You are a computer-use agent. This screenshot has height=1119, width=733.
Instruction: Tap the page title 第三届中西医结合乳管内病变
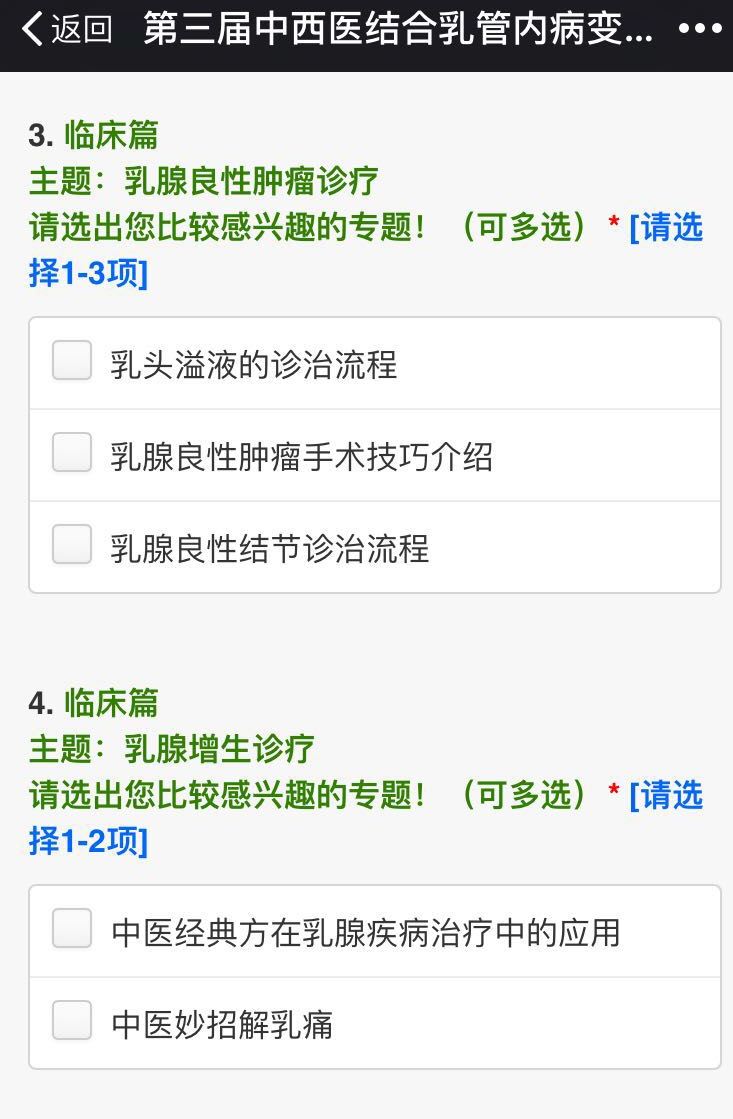pyautogui.click(x=398, y=29)
